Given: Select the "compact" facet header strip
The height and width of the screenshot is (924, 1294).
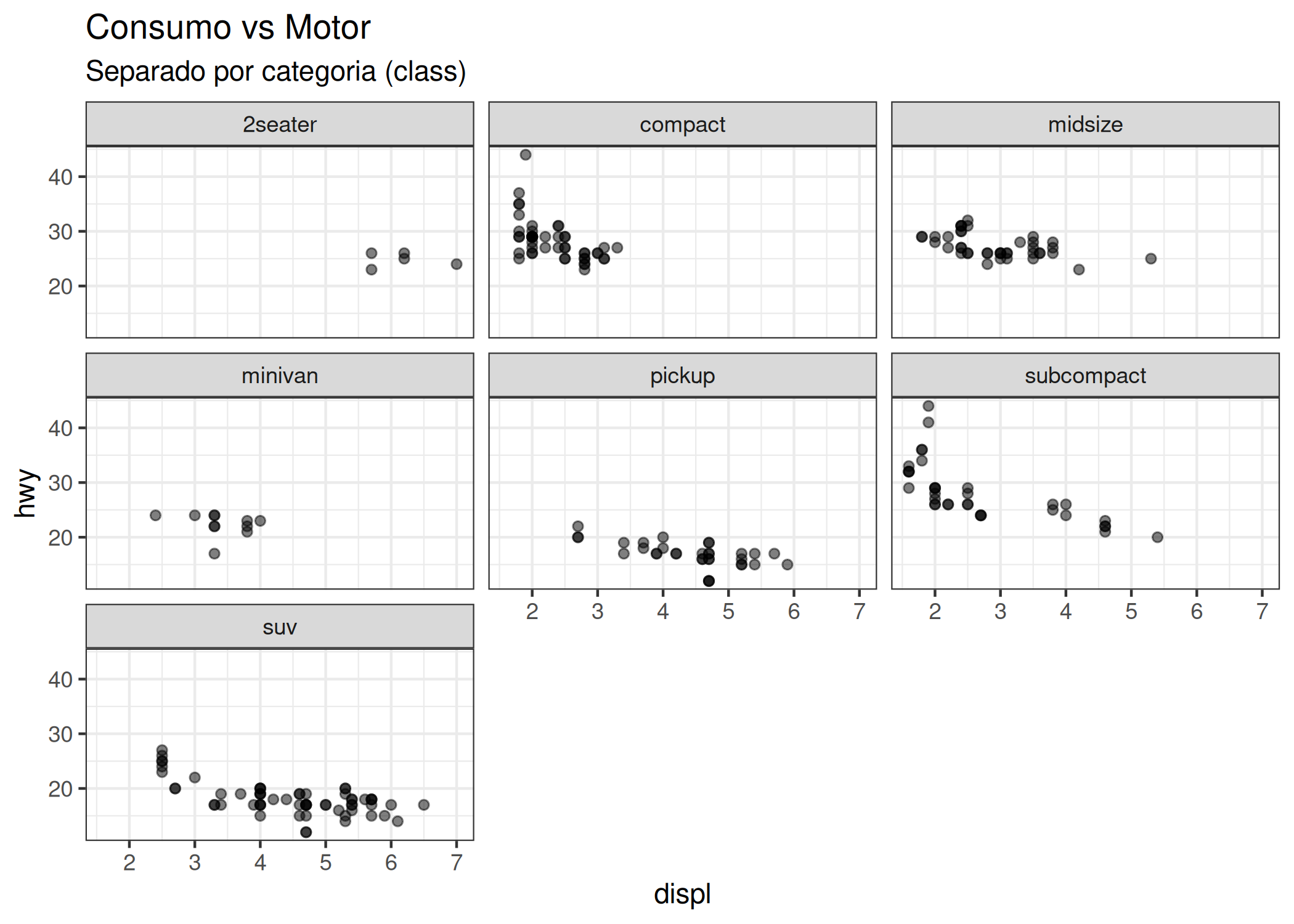Looking at the screenshot, I should click(682, 124).
